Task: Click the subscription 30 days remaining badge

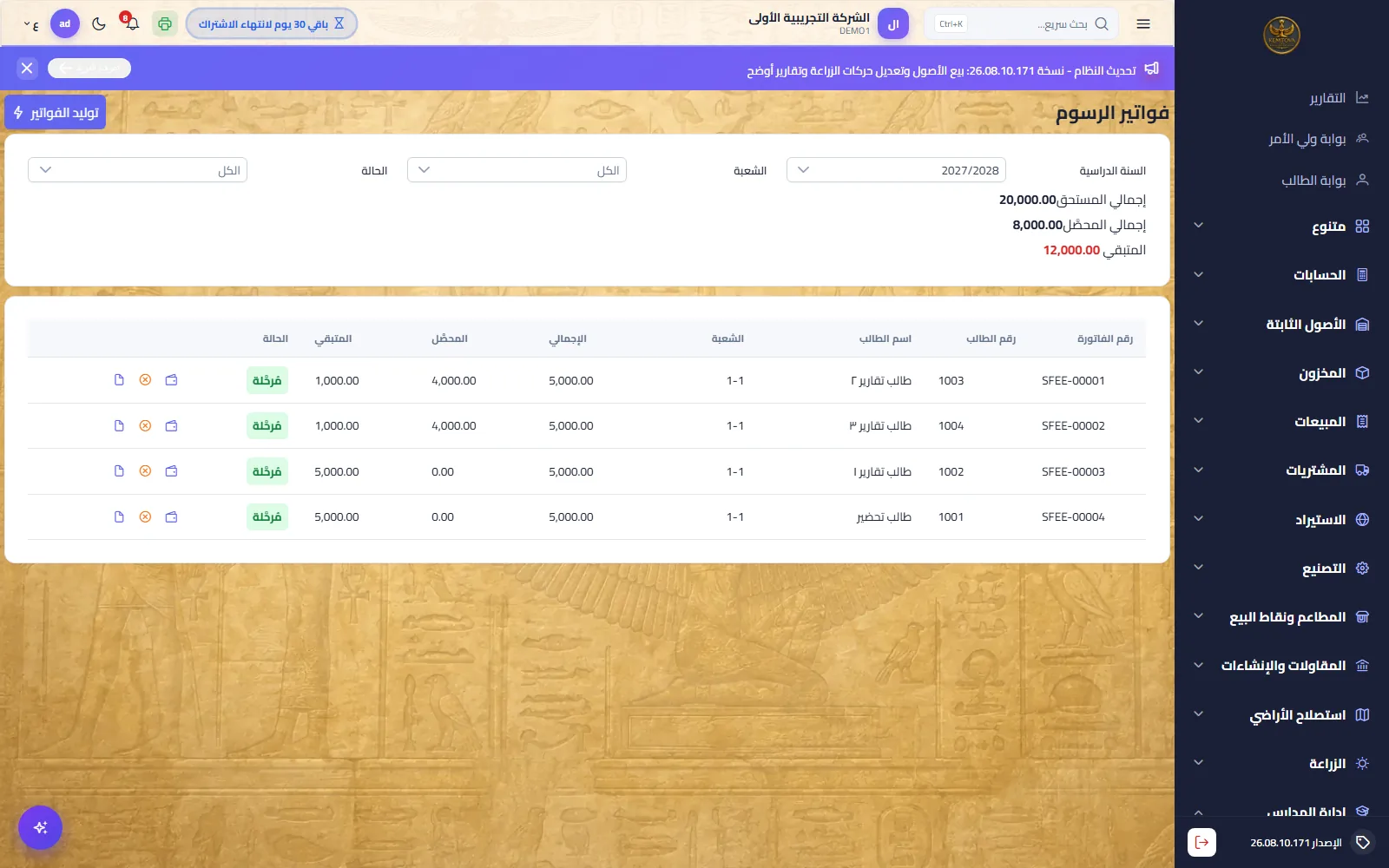Action: point(272,23)
